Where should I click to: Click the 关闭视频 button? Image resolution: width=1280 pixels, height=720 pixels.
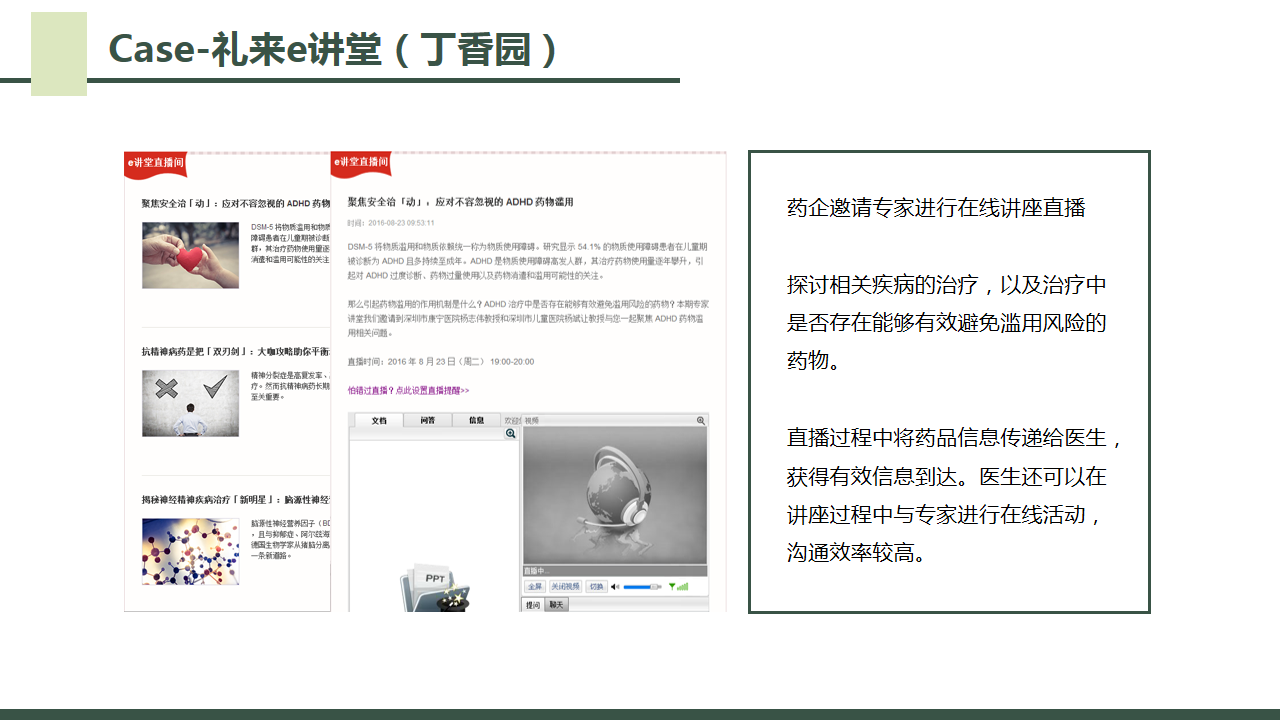(565, 587)
